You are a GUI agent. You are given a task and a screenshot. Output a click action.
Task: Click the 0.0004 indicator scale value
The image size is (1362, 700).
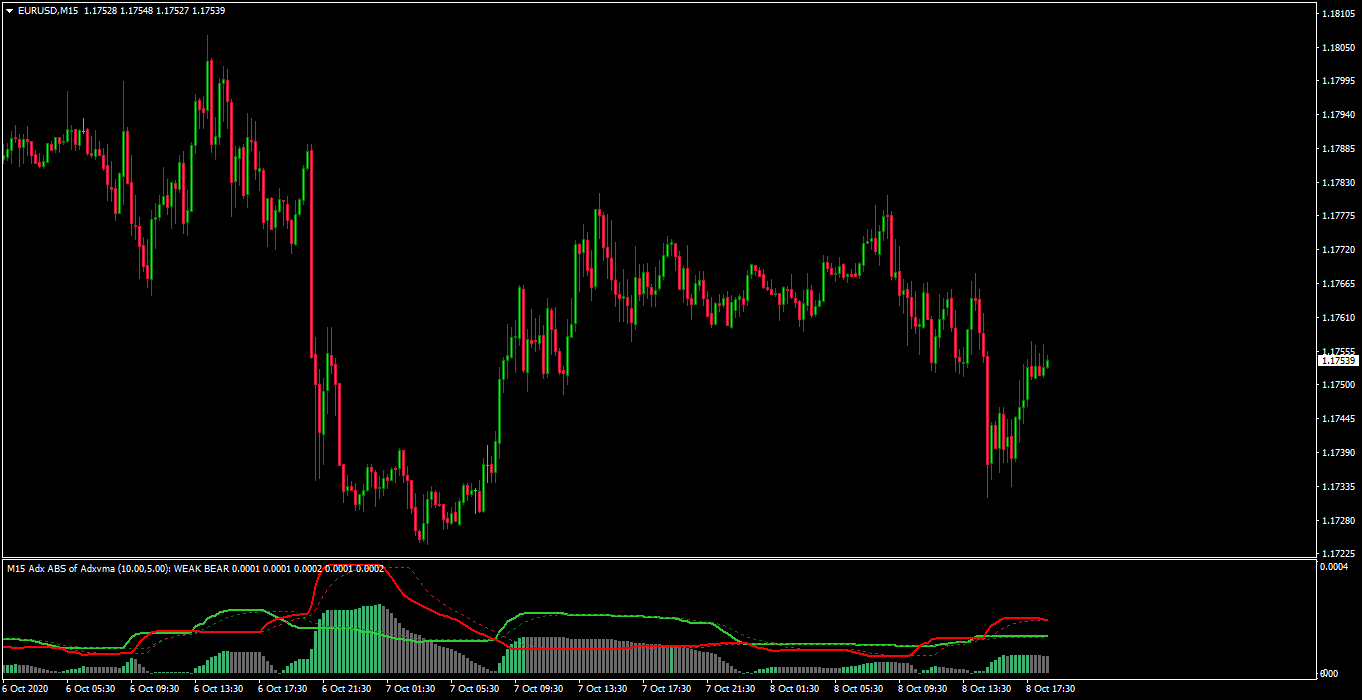click(1333, 567)
